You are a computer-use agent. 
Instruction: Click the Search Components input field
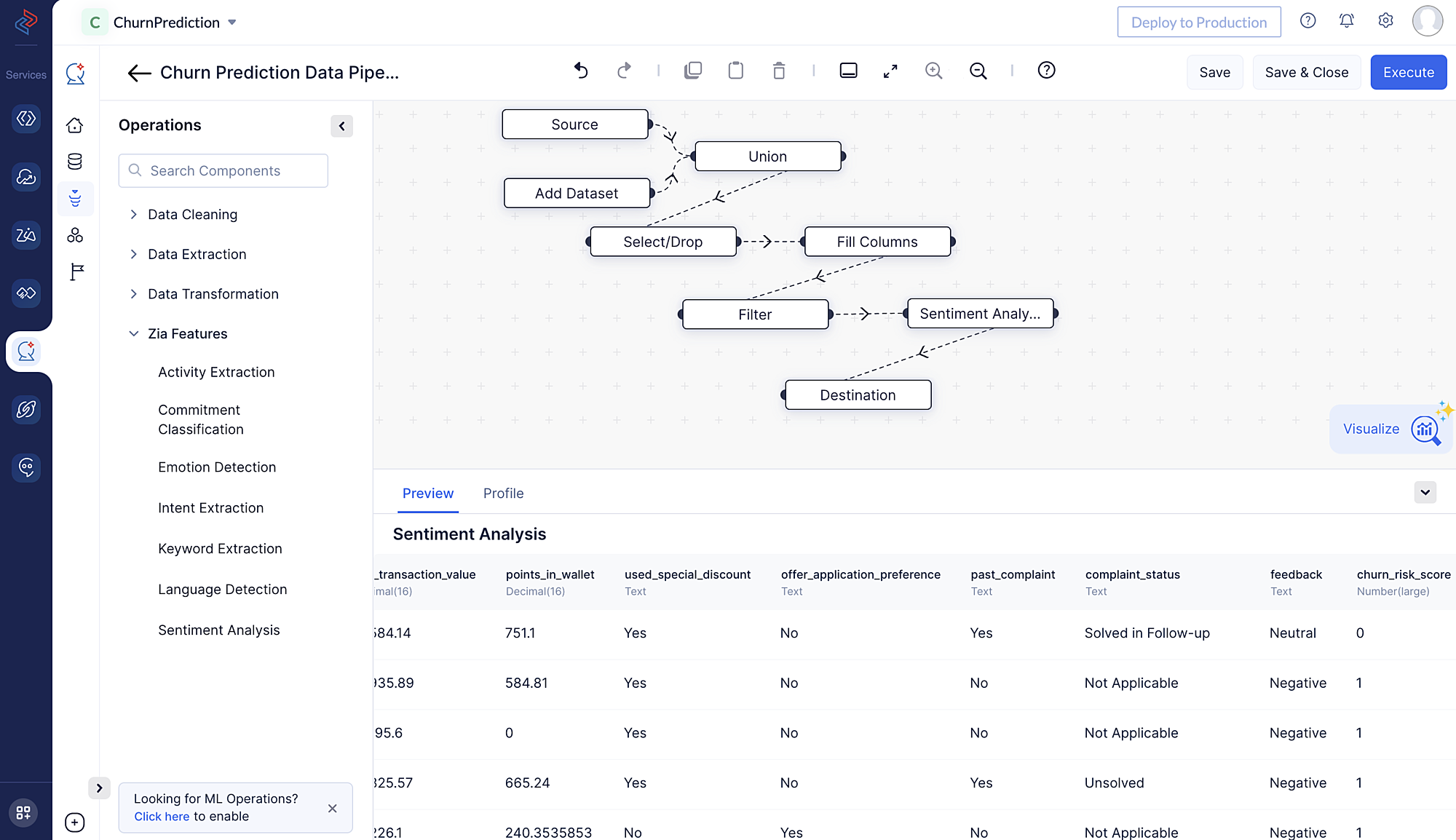(x=223, y=170)
